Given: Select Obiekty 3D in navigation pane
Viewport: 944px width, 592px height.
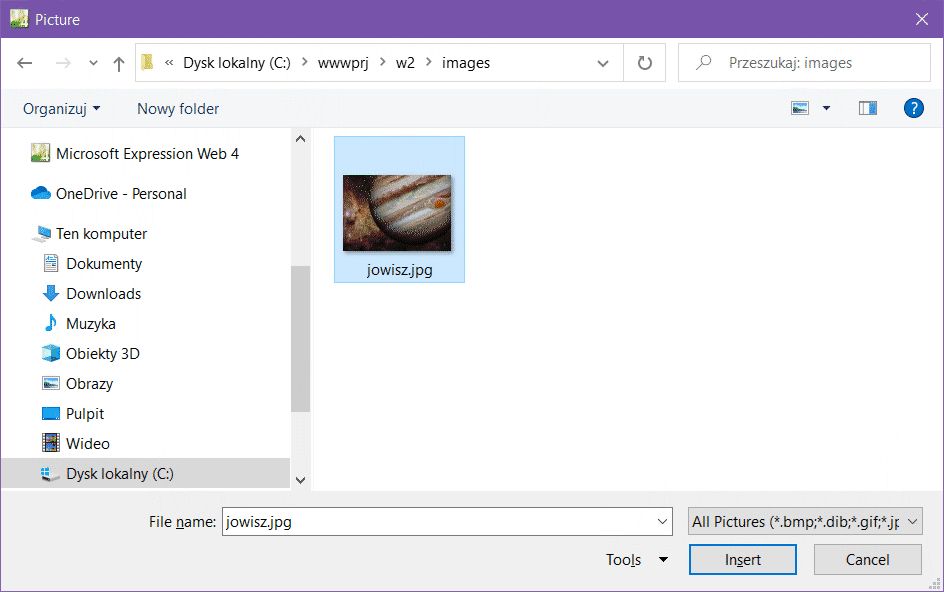Looking at the screenshot, I should (x=102, y=354).
